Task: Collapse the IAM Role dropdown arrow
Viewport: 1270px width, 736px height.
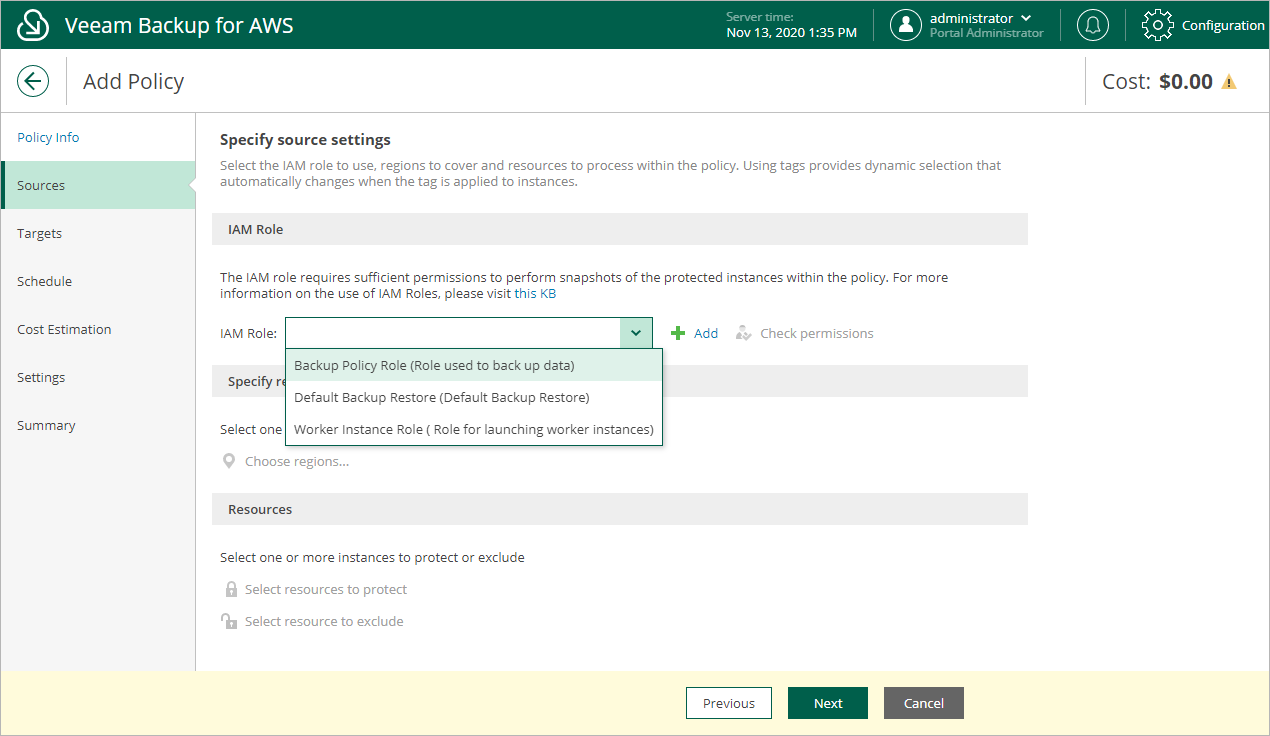Action: coord(636,333)
